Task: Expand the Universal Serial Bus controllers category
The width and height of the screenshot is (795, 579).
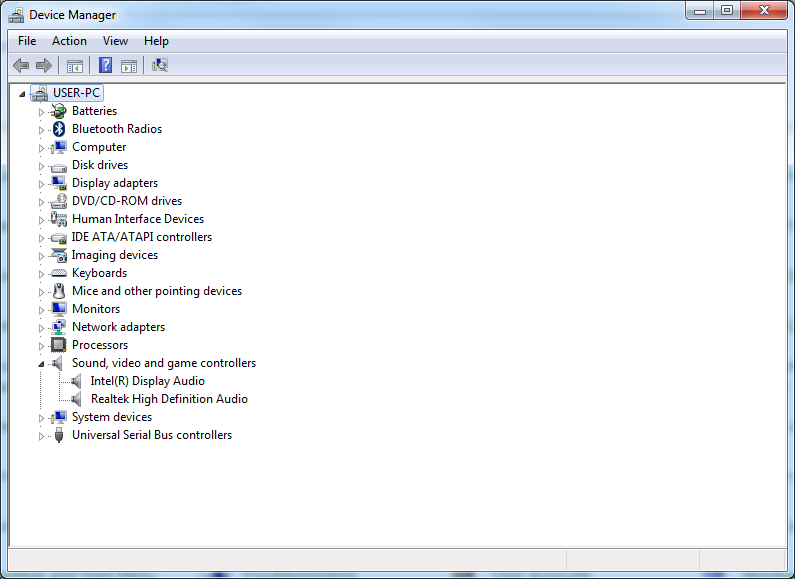Action: tap(41, 436)
